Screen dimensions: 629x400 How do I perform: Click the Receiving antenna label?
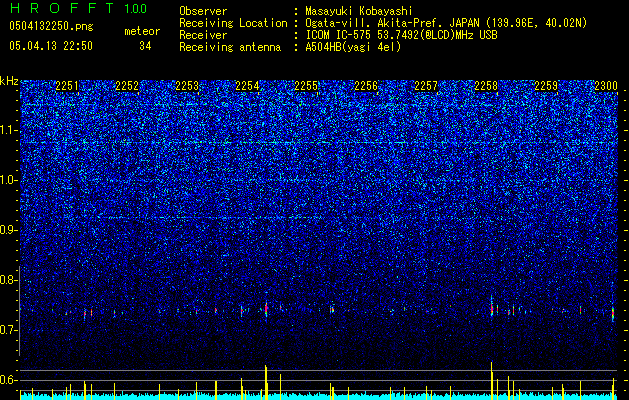coord(230,47)
